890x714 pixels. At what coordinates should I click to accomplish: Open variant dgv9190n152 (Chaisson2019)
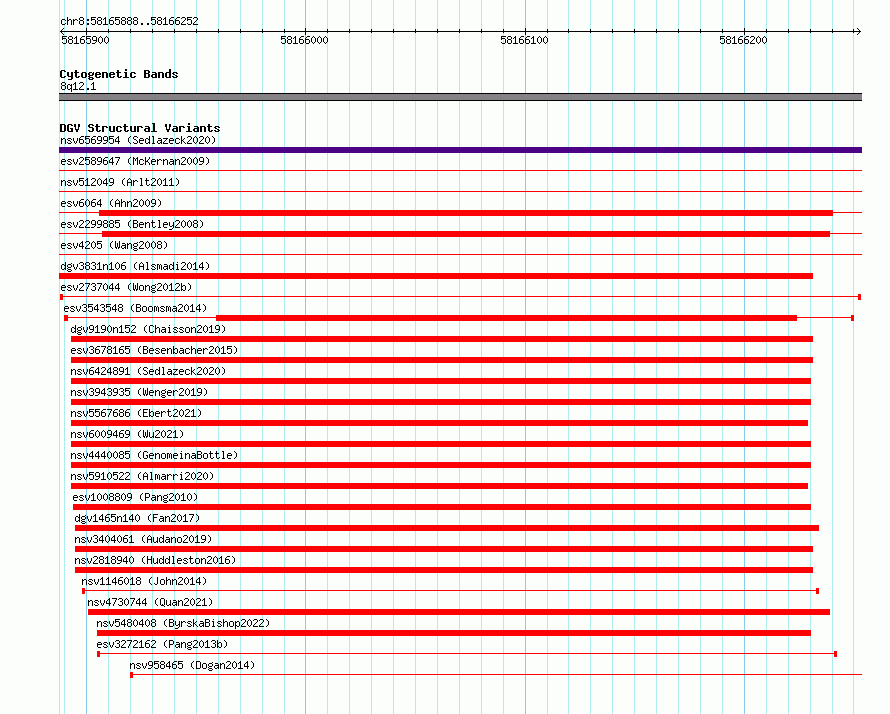[x=148, y=329]
